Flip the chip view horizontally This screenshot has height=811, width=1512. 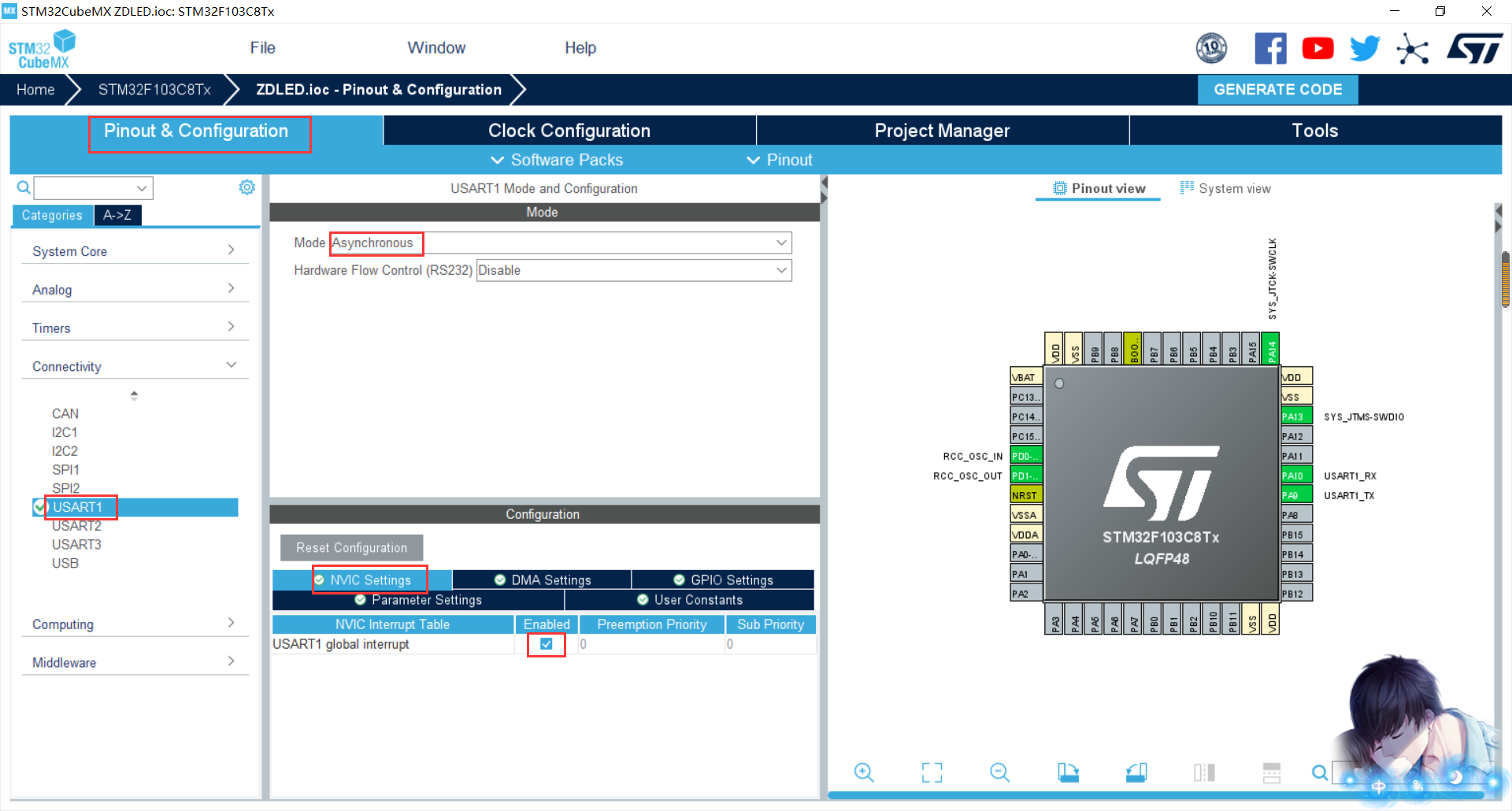1204,772
